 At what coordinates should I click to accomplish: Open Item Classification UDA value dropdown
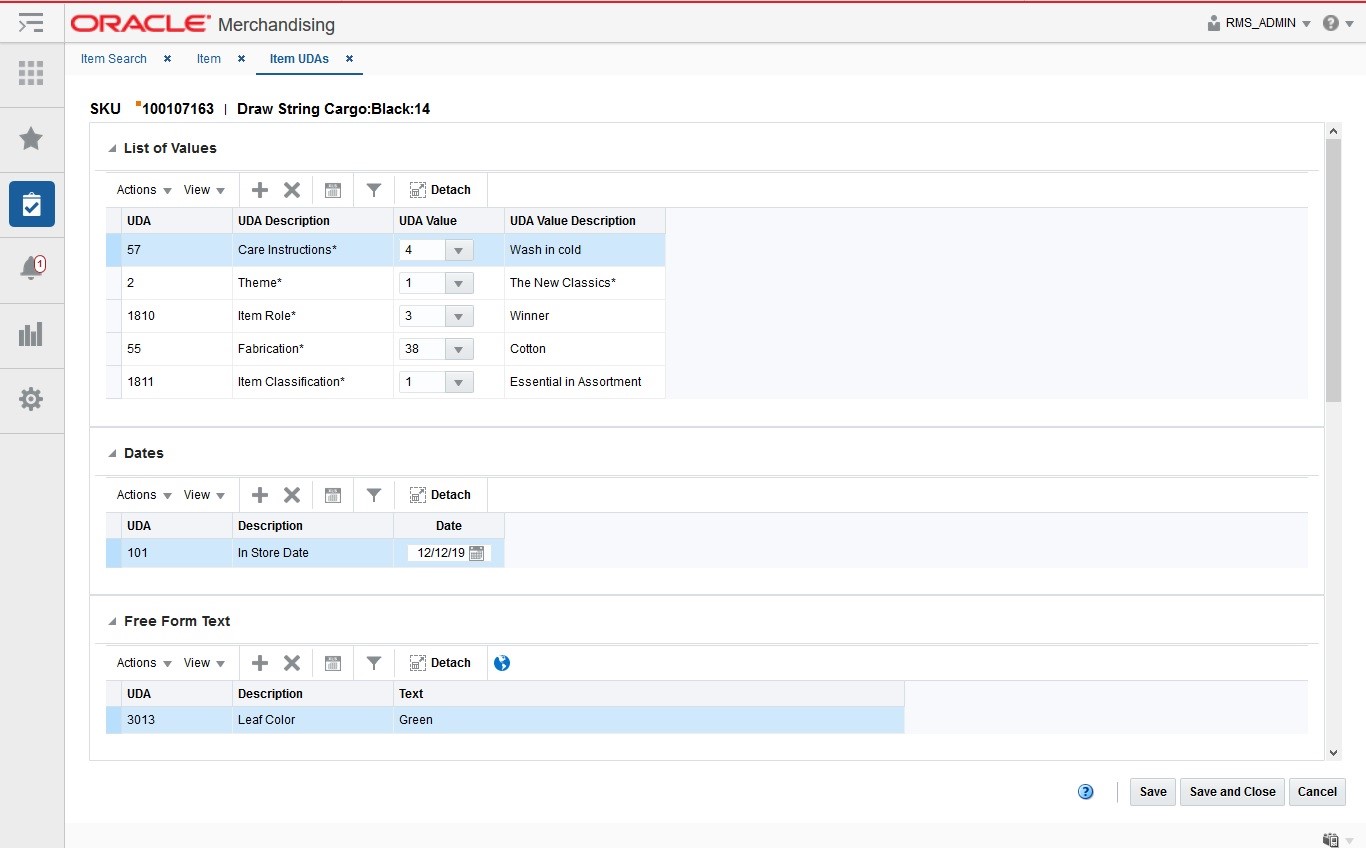pyautogui.click(x=459, y=382)
